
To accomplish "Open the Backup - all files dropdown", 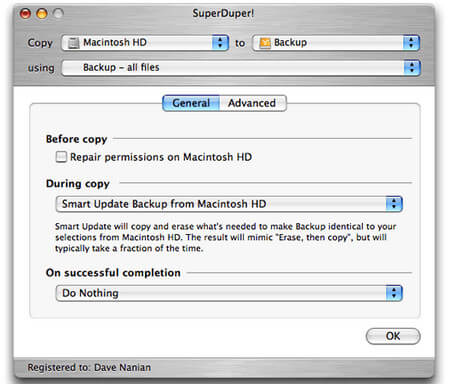I will click(x=241, y=68).
